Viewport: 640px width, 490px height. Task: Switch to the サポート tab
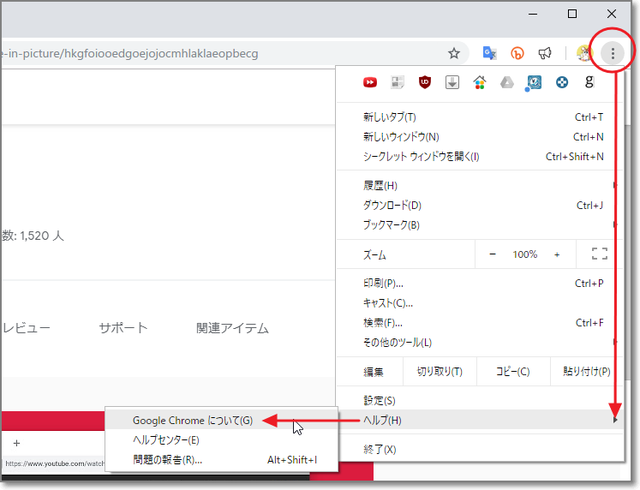(123, 328)
